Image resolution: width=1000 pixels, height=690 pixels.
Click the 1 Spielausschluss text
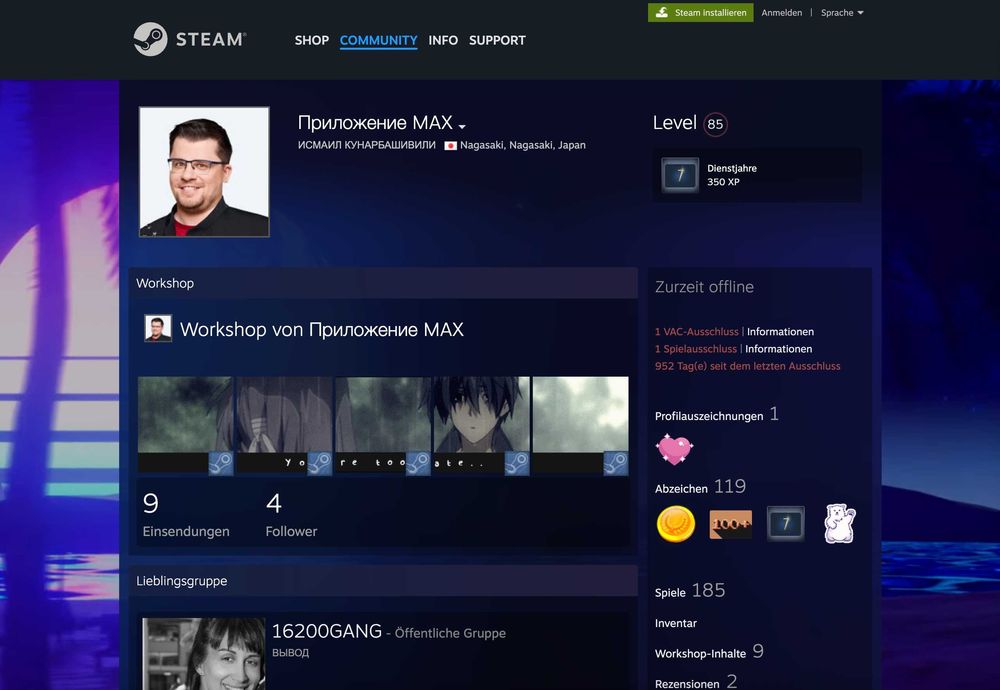pyautogui.click(x=696, y=349)
